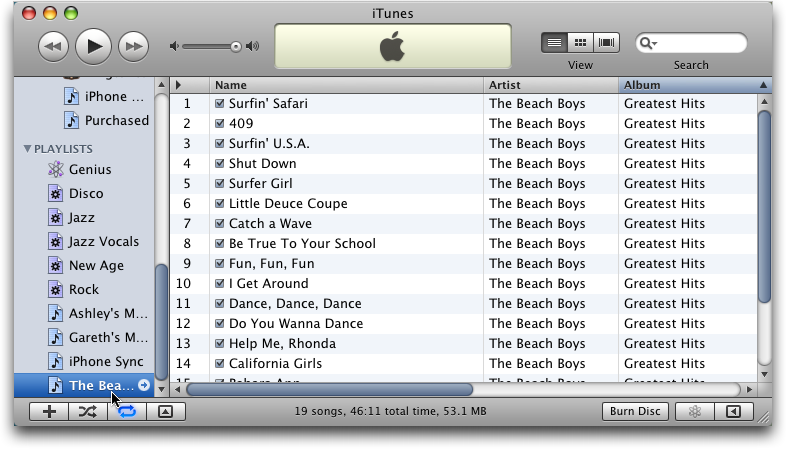Click the Burn Disc button

pyautogui.click(x=635, y=411)
